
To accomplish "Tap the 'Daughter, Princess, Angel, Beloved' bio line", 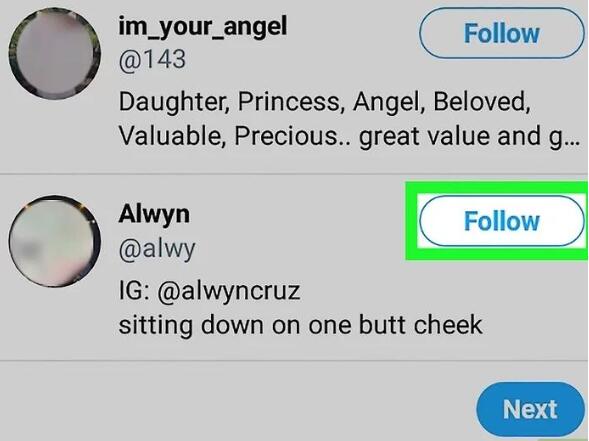I will [x=324, y=102].
